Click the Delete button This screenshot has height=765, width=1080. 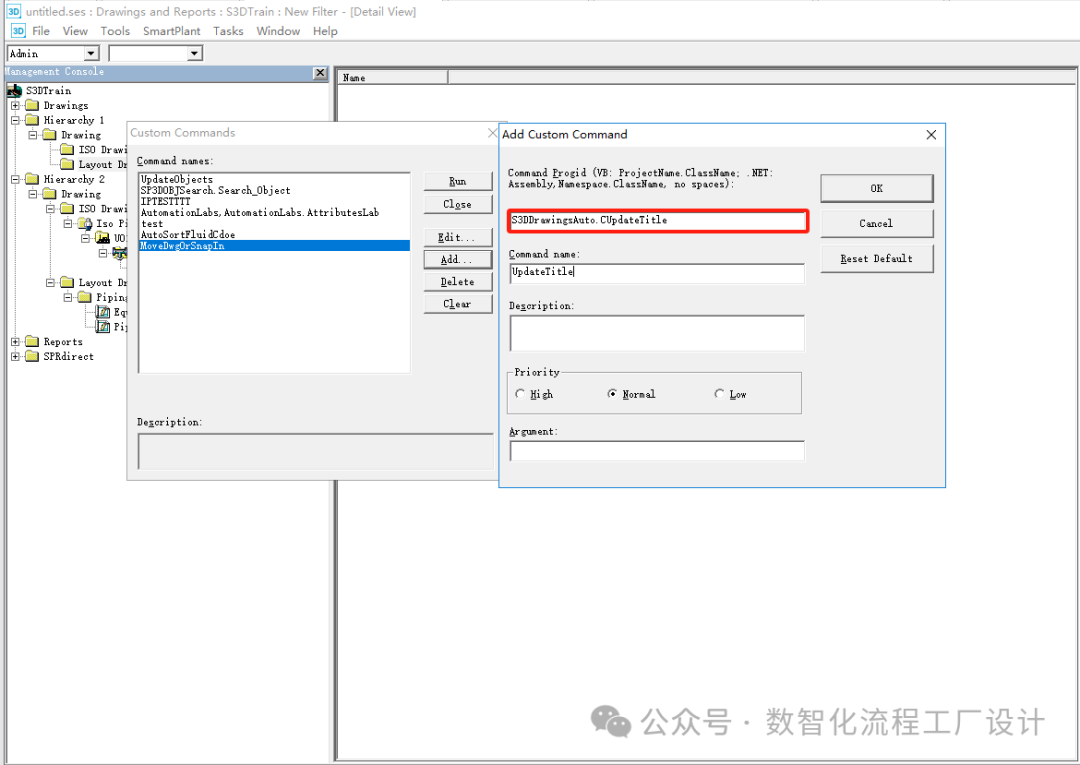click(457, 282)
